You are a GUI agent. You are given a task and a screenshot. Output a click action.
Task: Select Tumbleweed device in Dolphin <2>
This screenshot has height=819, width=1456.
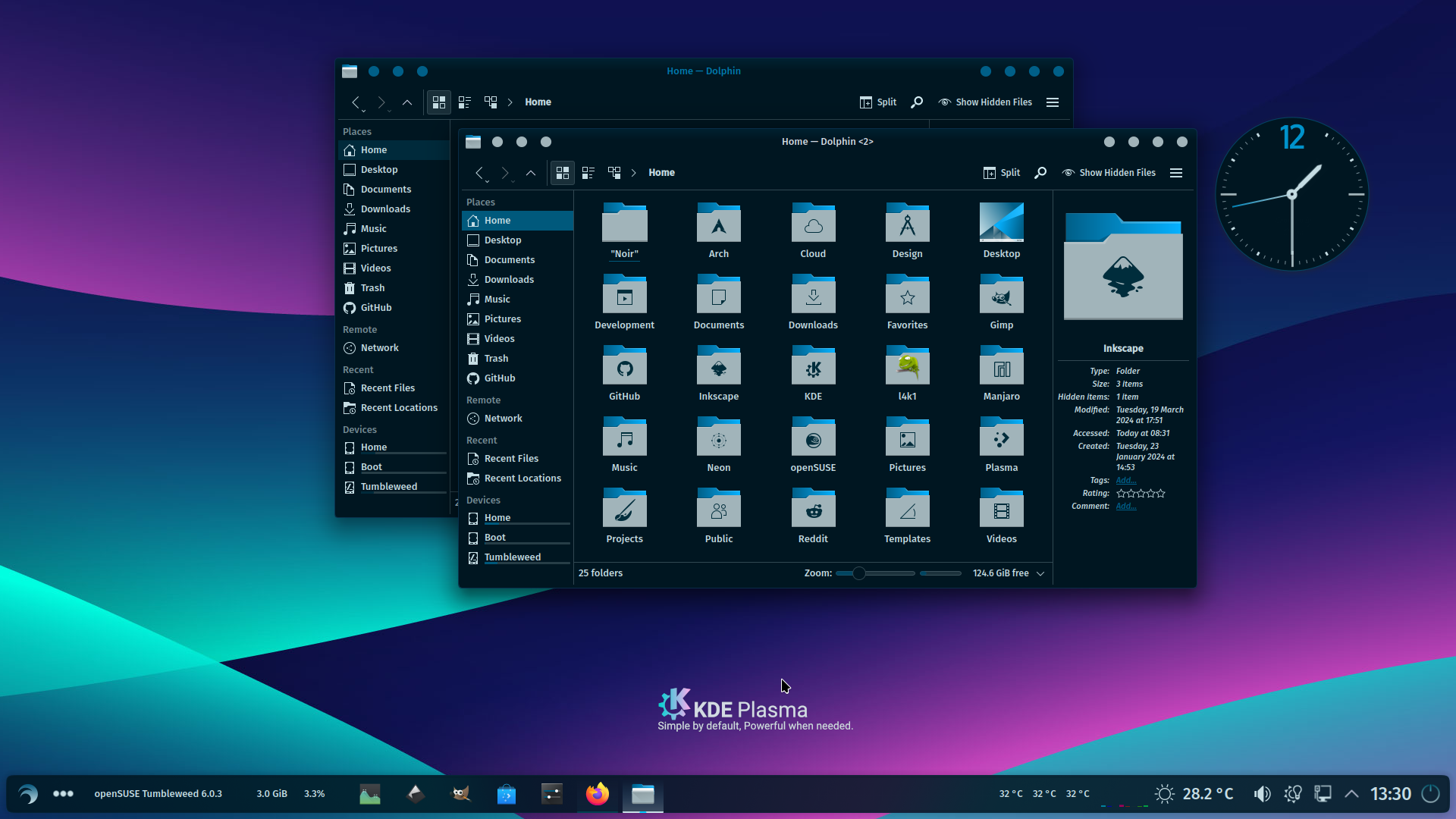(x=517, y=557)
